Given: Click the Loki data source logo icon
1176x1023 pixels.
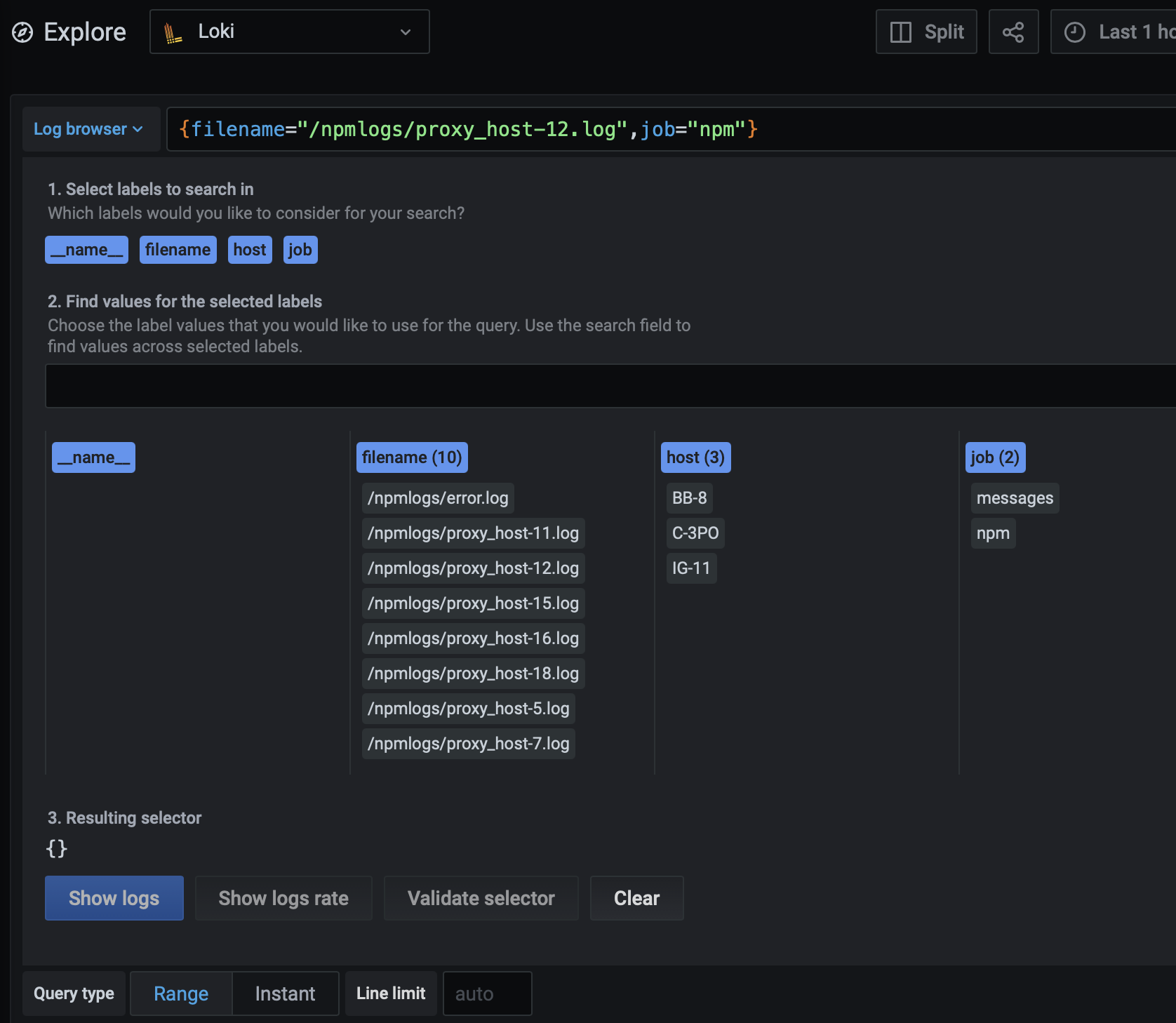Looking at the screenshot, I should (173, 33).
